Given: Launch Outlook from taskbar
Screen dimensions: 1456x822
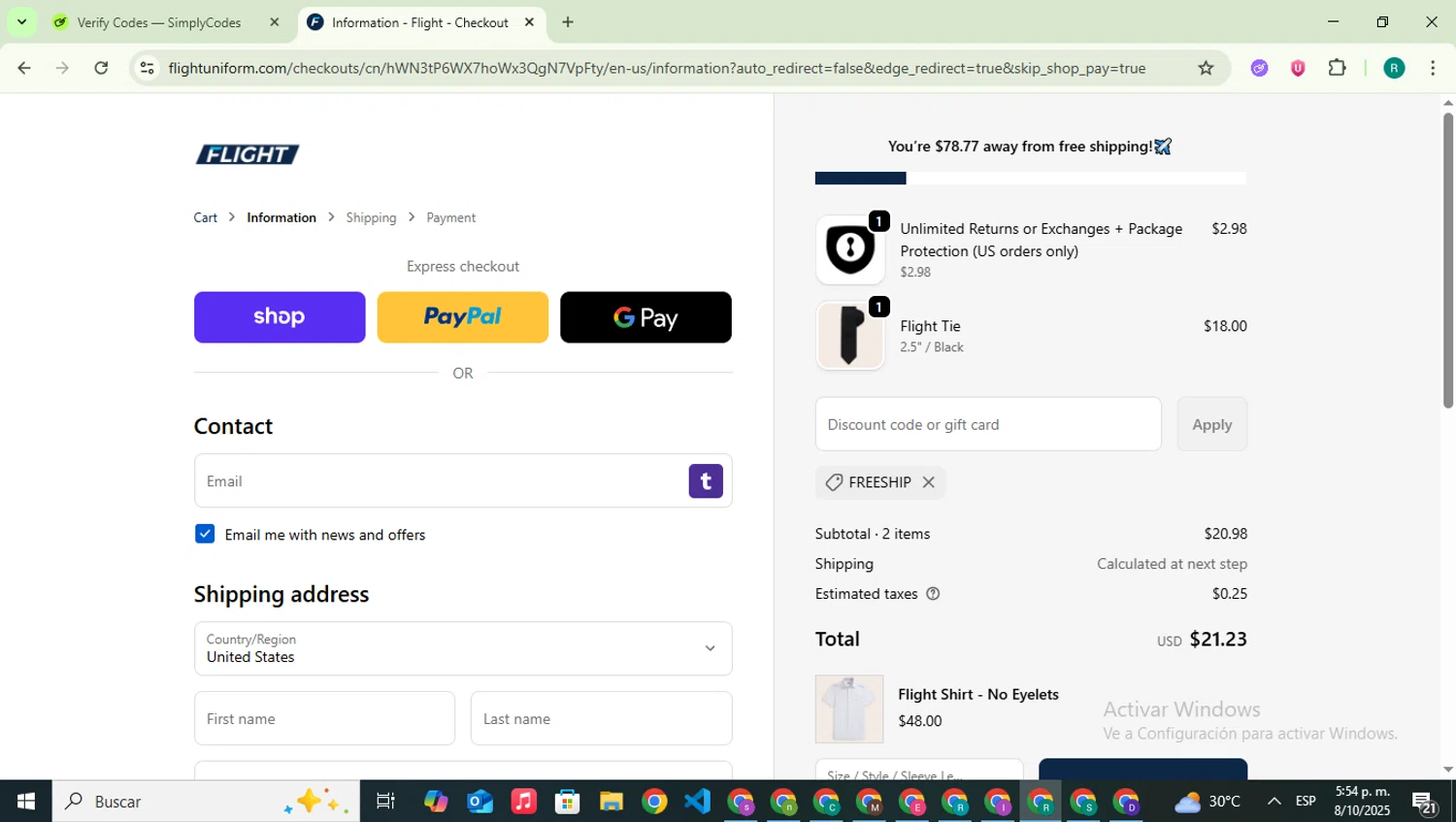Looking at the screenshot, I should point(480,802).
